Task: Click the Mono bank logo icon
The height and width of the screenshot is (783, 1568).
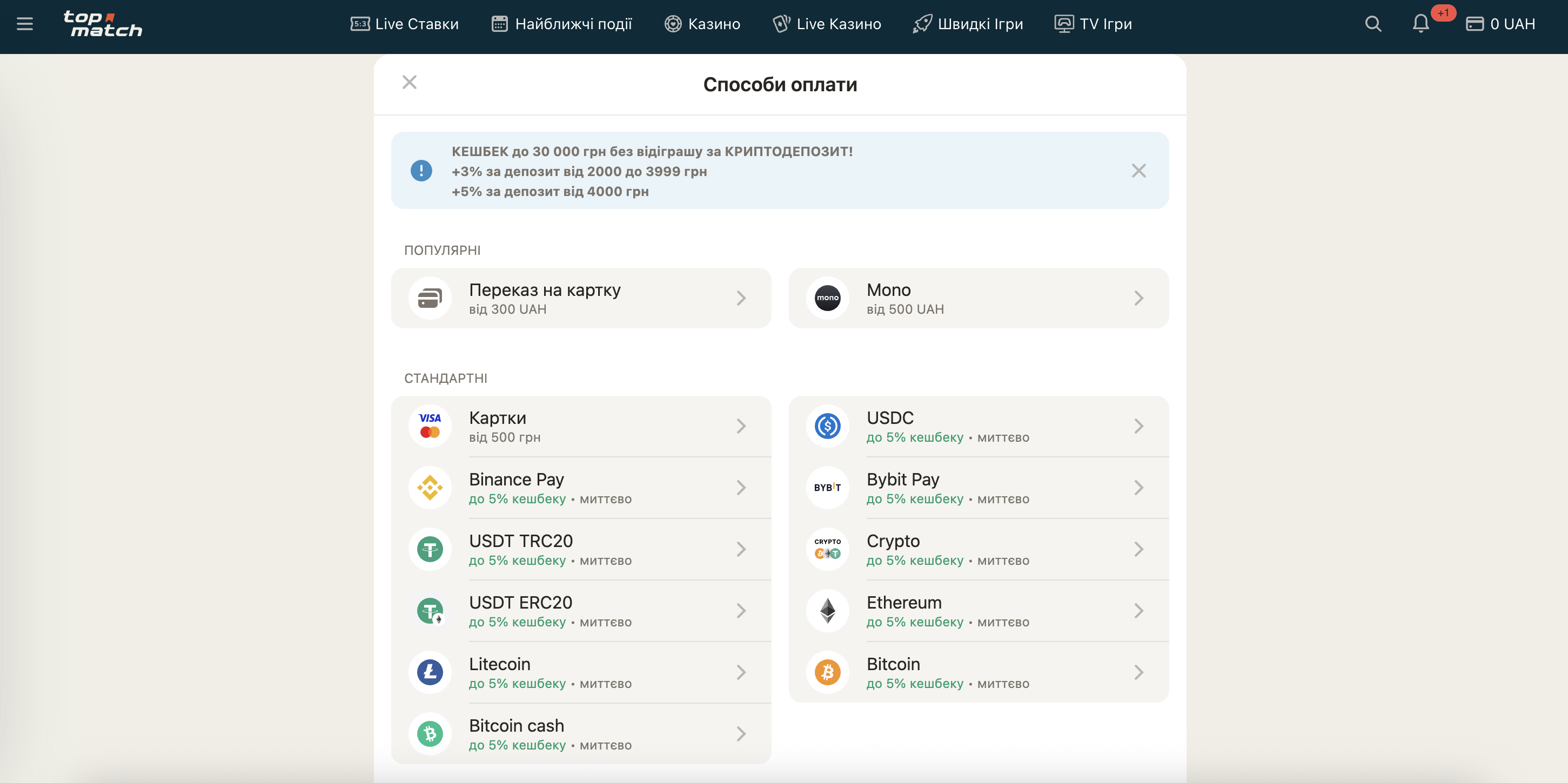Action: (827, 298)
